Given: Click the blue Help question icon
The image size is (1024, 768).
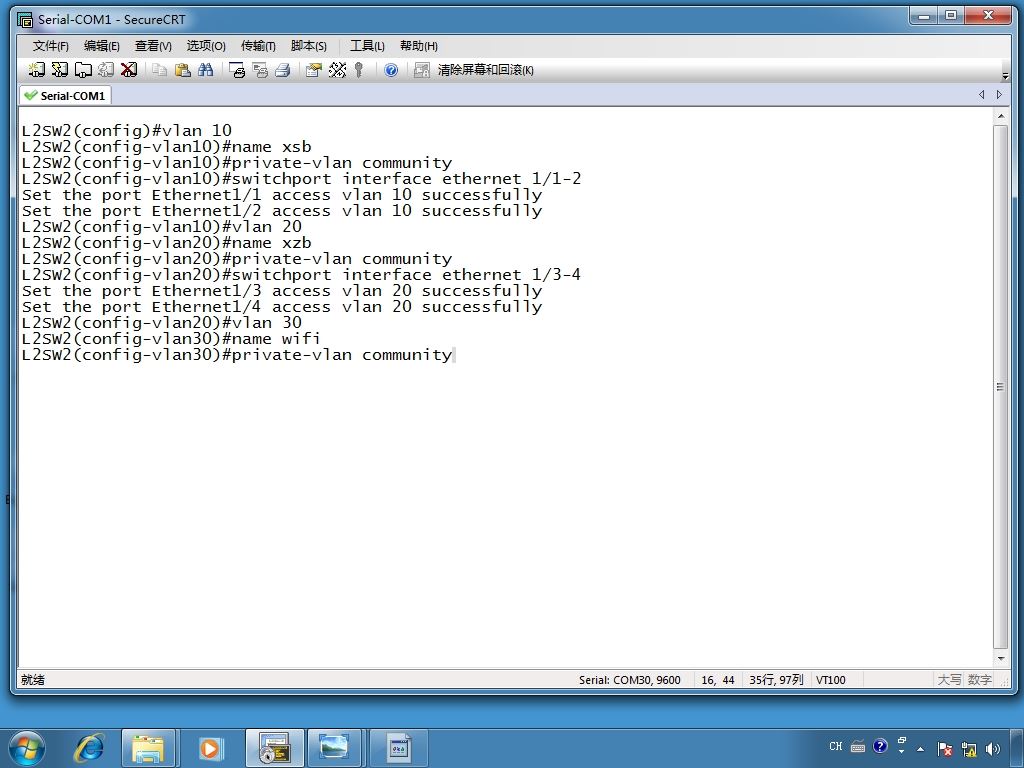Looking at the screenshot, I should tap(391, 70).
